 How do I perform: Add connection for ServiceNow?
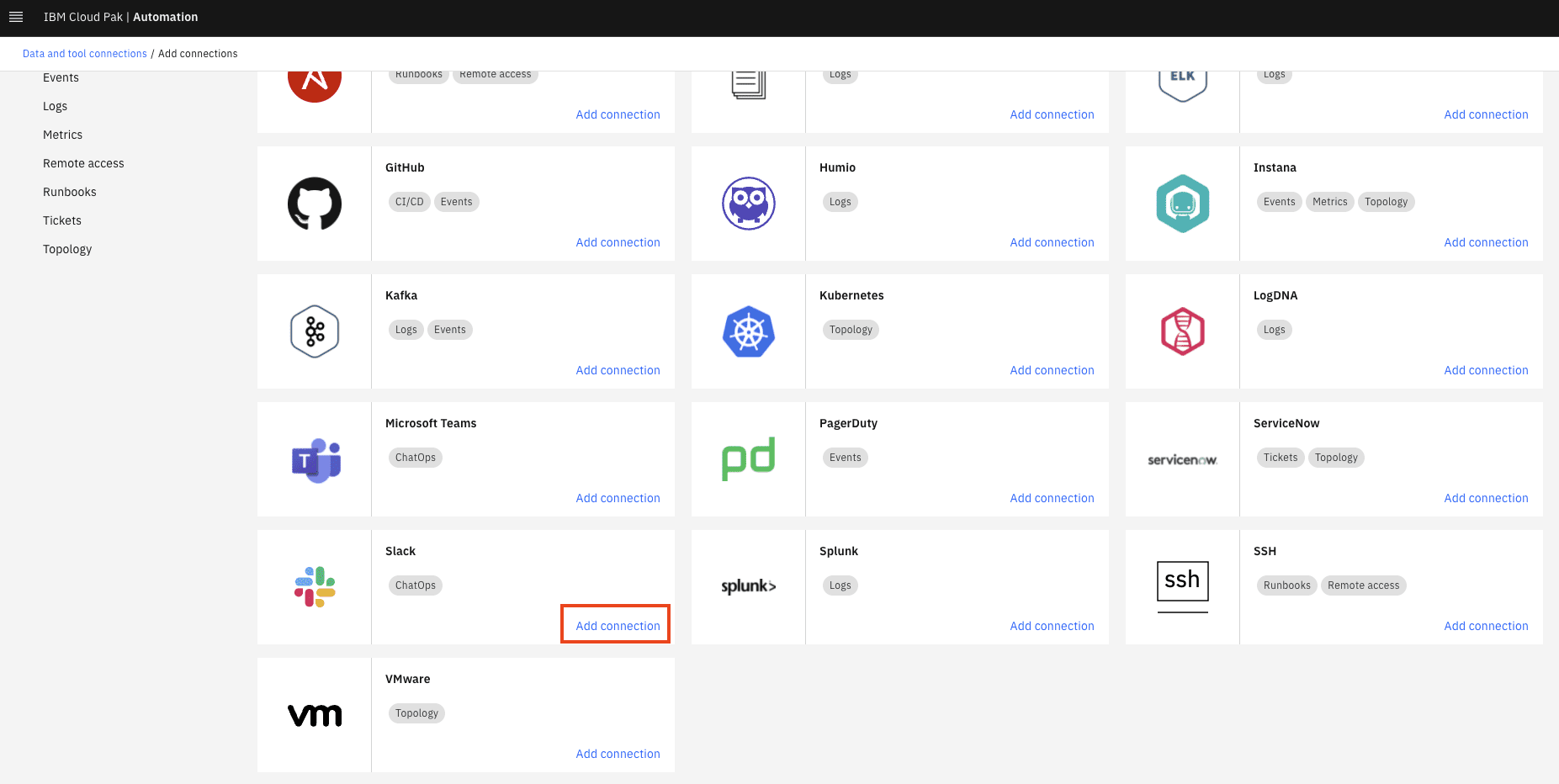(1487, 498)
